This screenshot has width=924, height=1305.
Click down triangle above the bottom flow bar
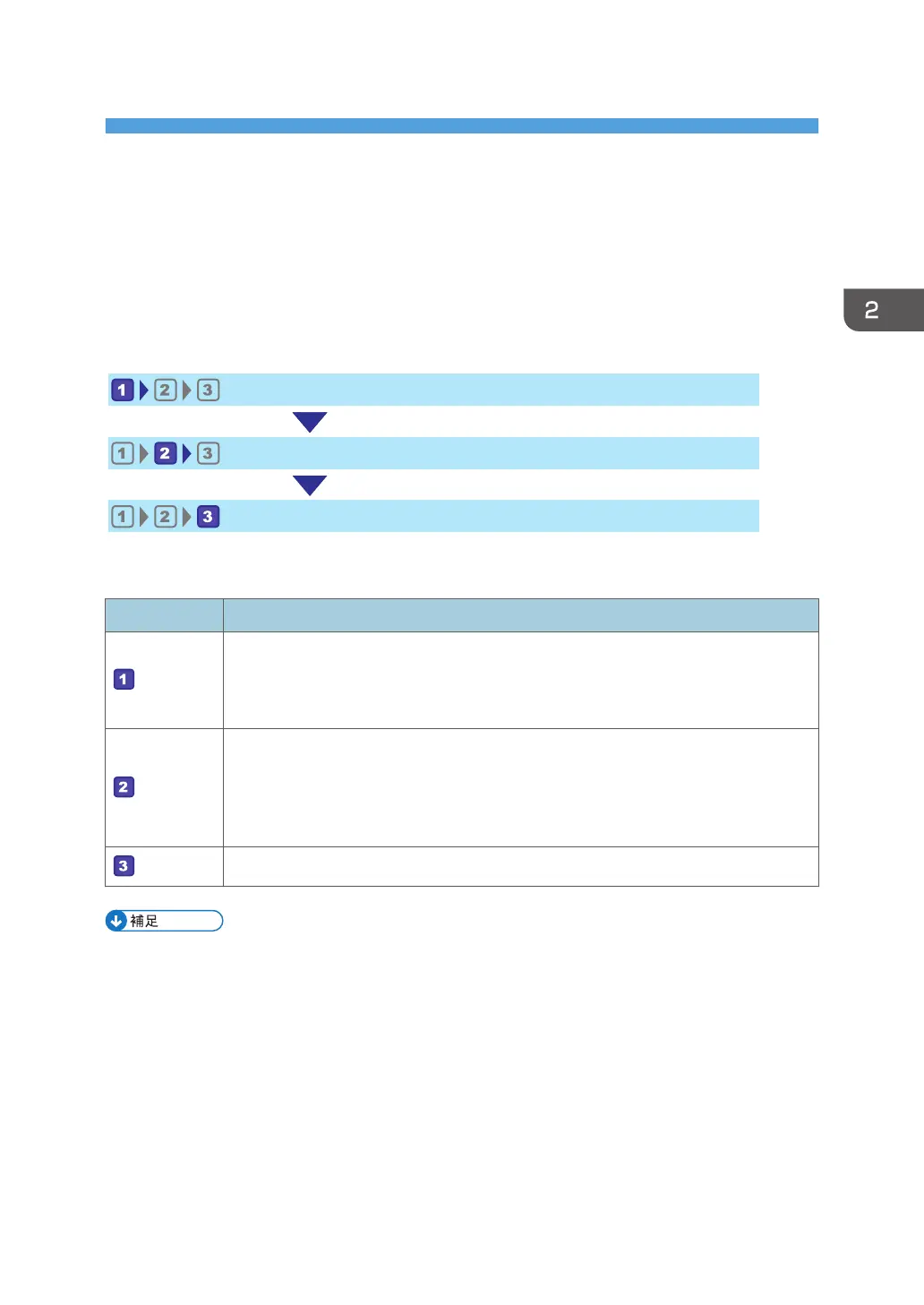[x=310, y=485]
